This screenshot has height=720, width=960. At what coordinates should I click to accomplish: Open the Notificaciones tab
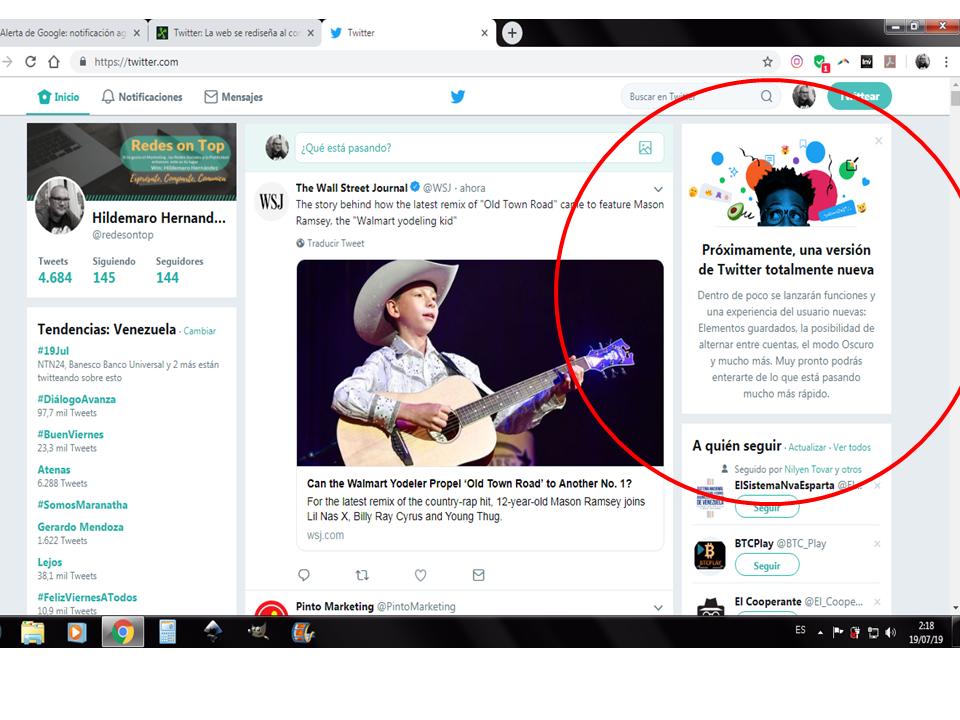coord(141,97)
